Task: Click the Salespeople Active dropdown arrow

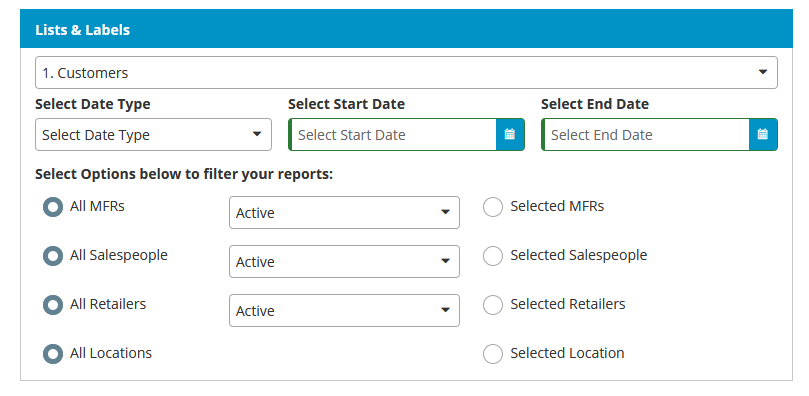Action: (445, 261)
